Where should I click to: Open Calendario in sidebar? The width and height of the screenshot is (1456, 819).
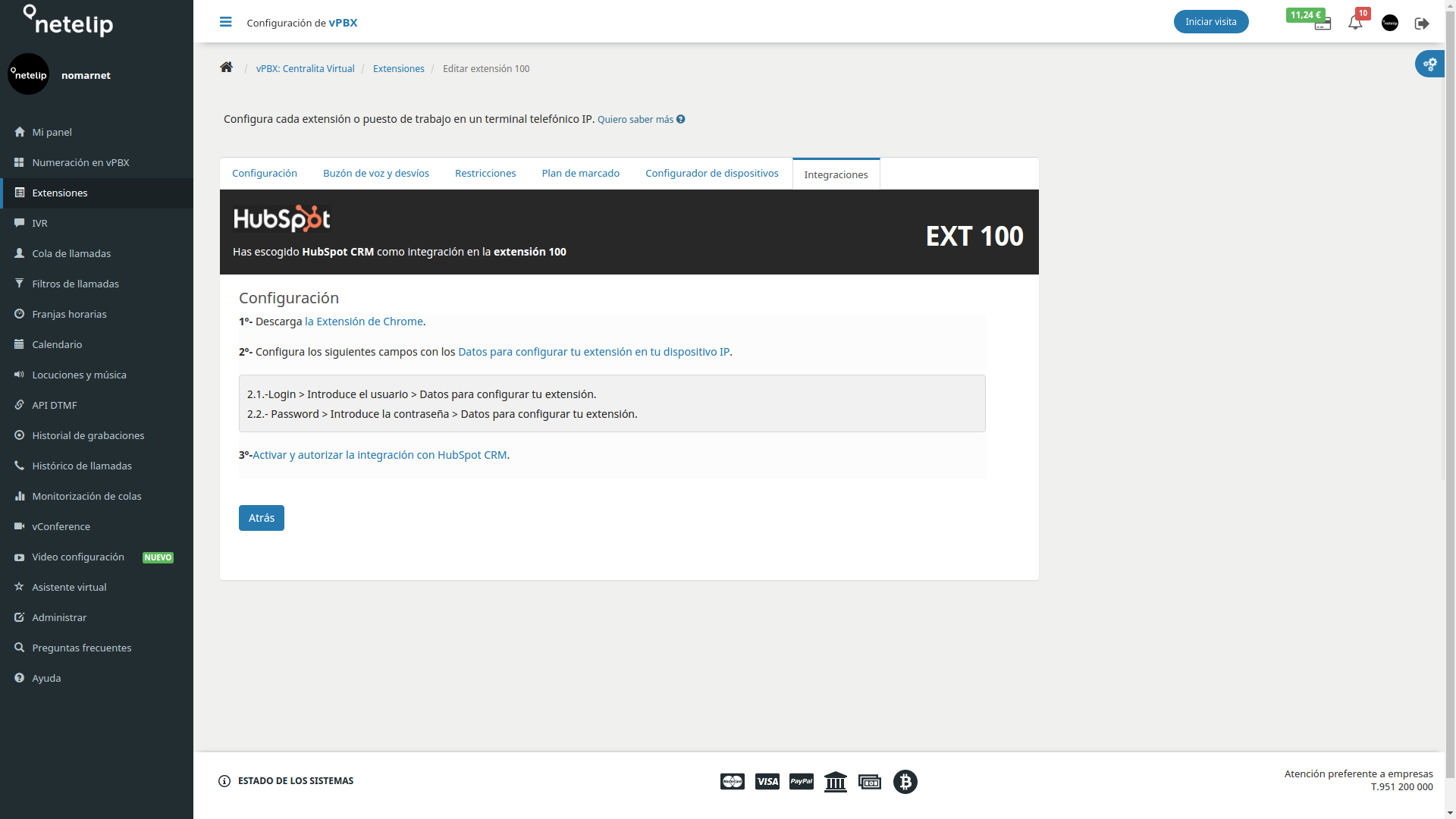coord(97,344)
